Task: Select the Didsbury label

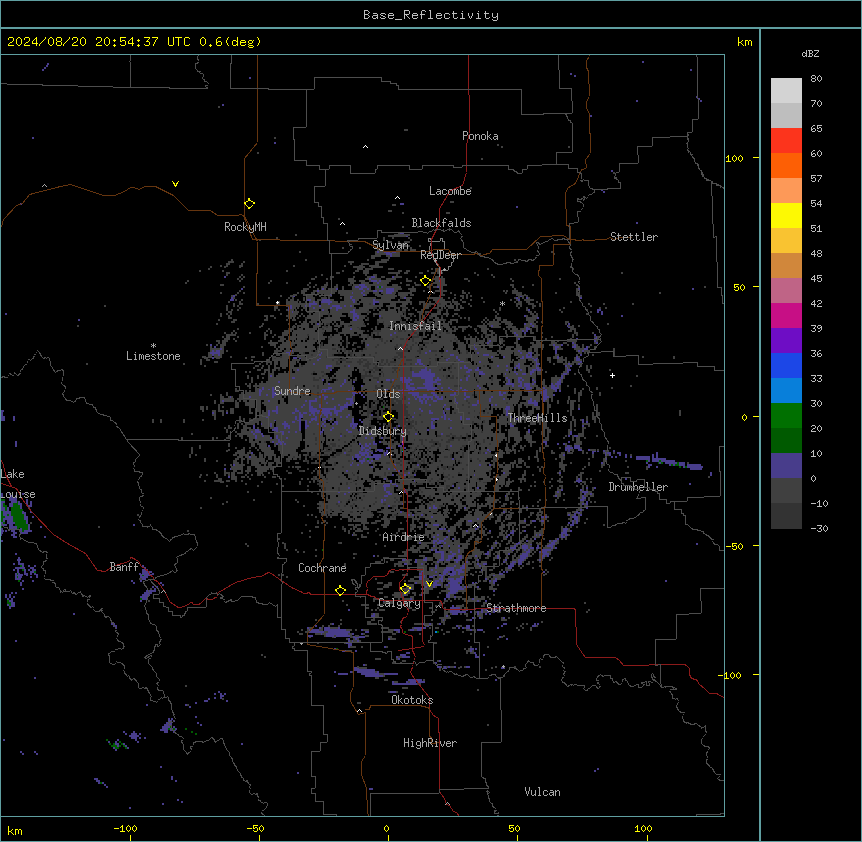Action: (x=383, y=431)
